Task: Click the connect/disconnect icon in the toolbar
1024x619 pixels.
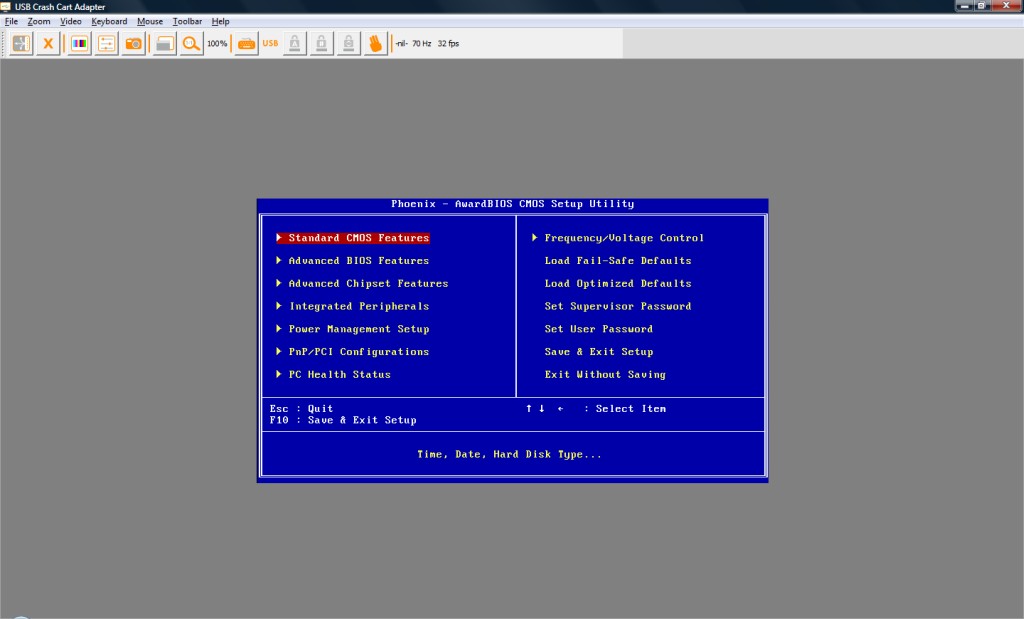Action: click(x=21, y=44)
